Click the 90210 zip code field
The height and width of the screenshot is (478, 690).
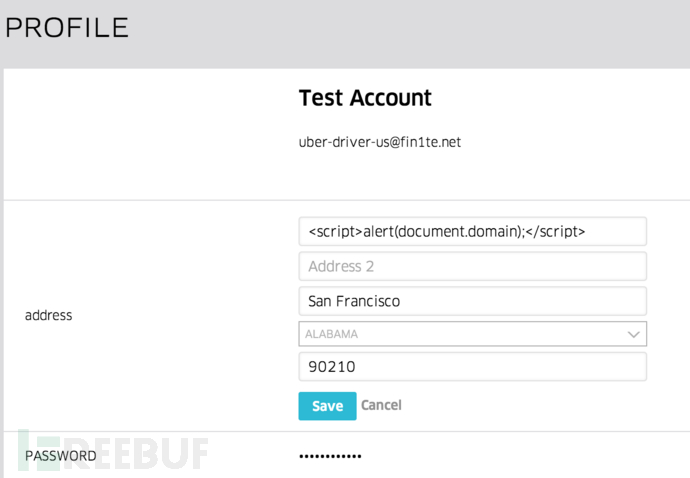tap(473, 366)
